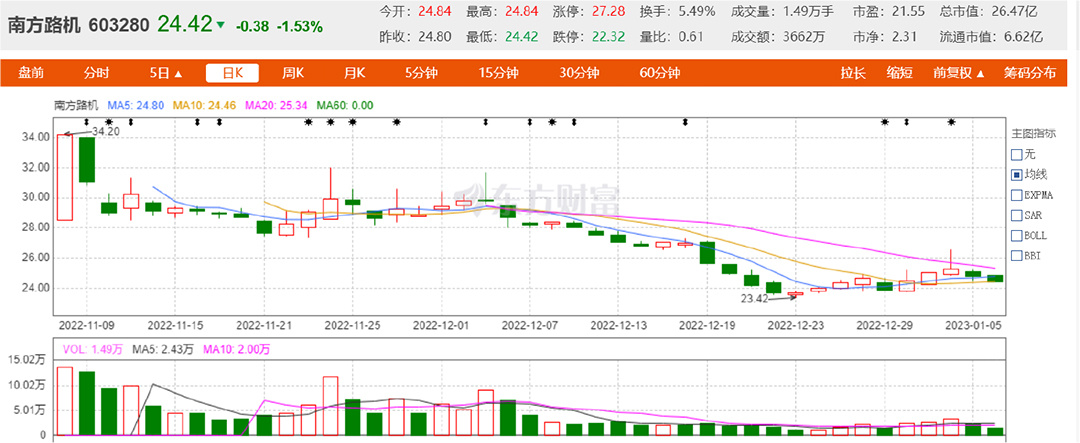Click the event marker above 2022-11-25
Viewport: 1080px width, 443px height.
(353, 123)
